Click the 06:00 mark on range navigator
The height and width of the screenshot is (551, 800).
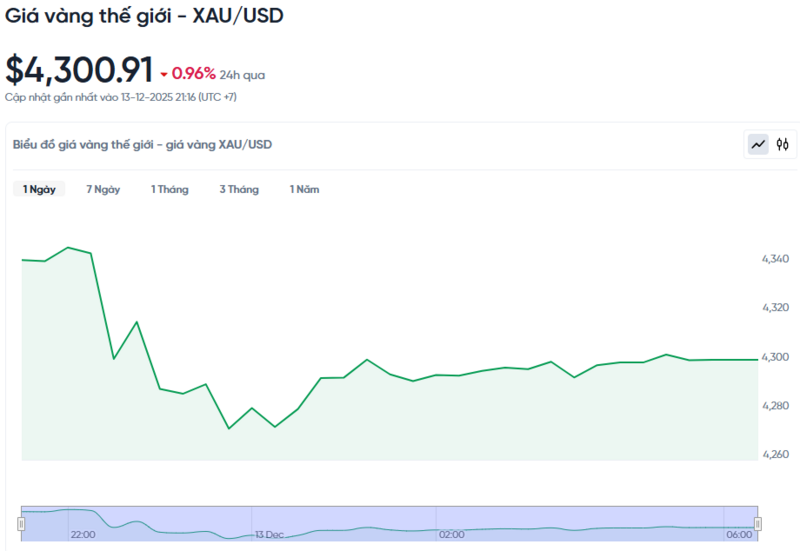(x=738, y=535)
